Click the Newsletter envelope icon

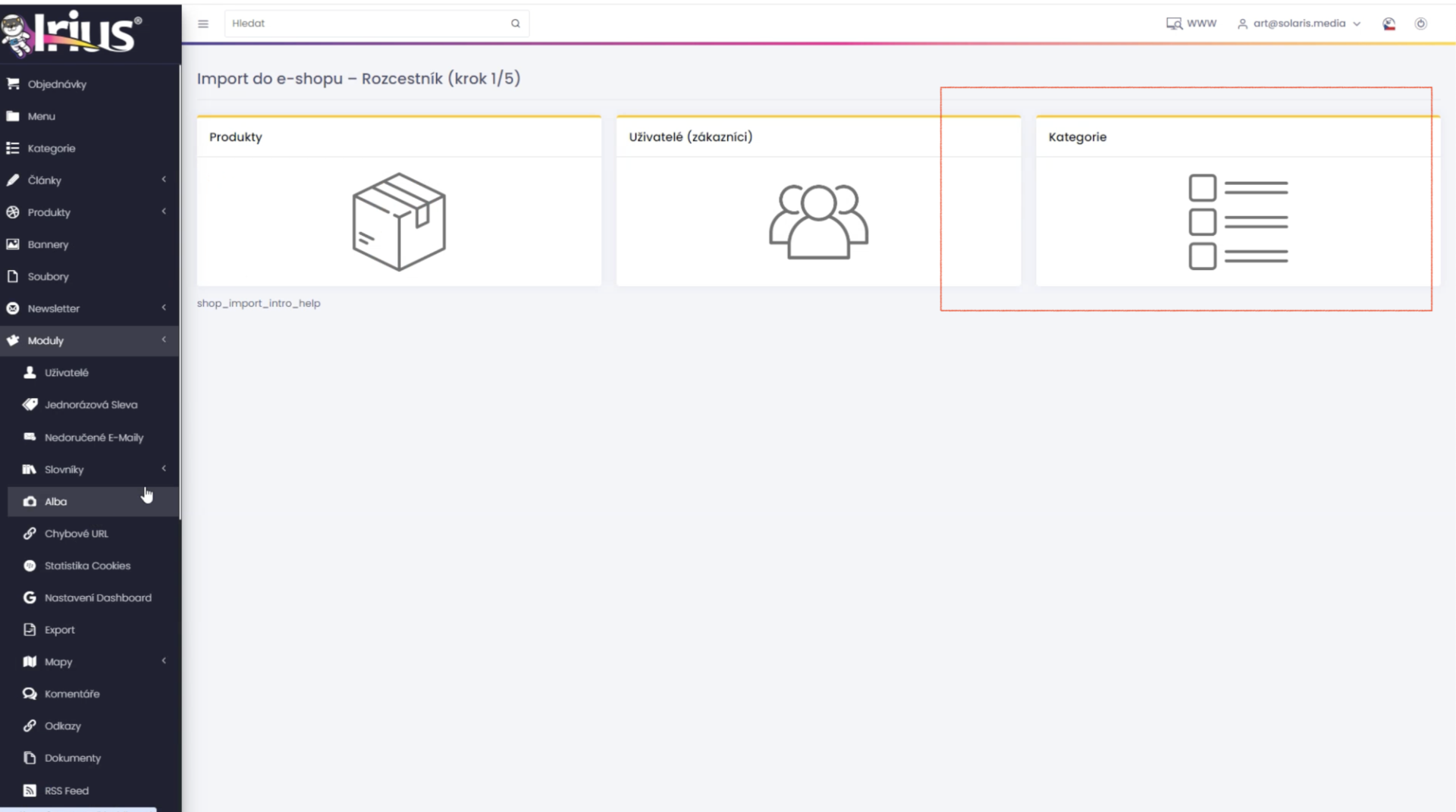click(13, 309)
